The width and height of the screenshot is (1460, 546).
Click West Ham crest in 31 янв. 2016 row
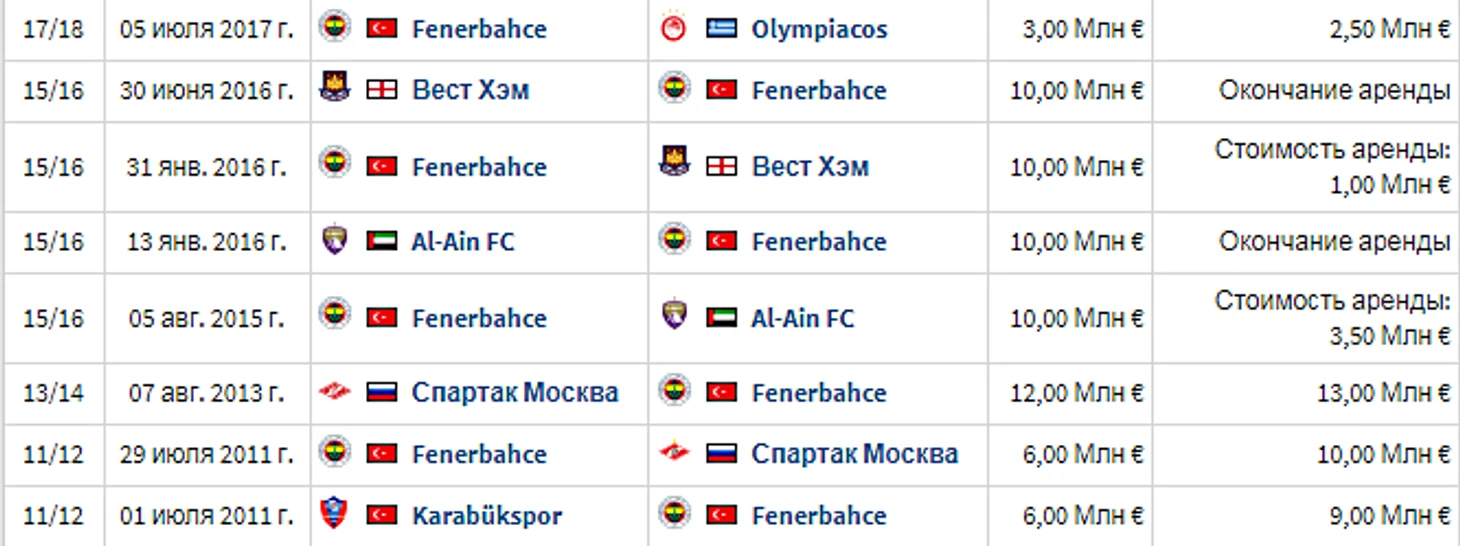point(675,164)
